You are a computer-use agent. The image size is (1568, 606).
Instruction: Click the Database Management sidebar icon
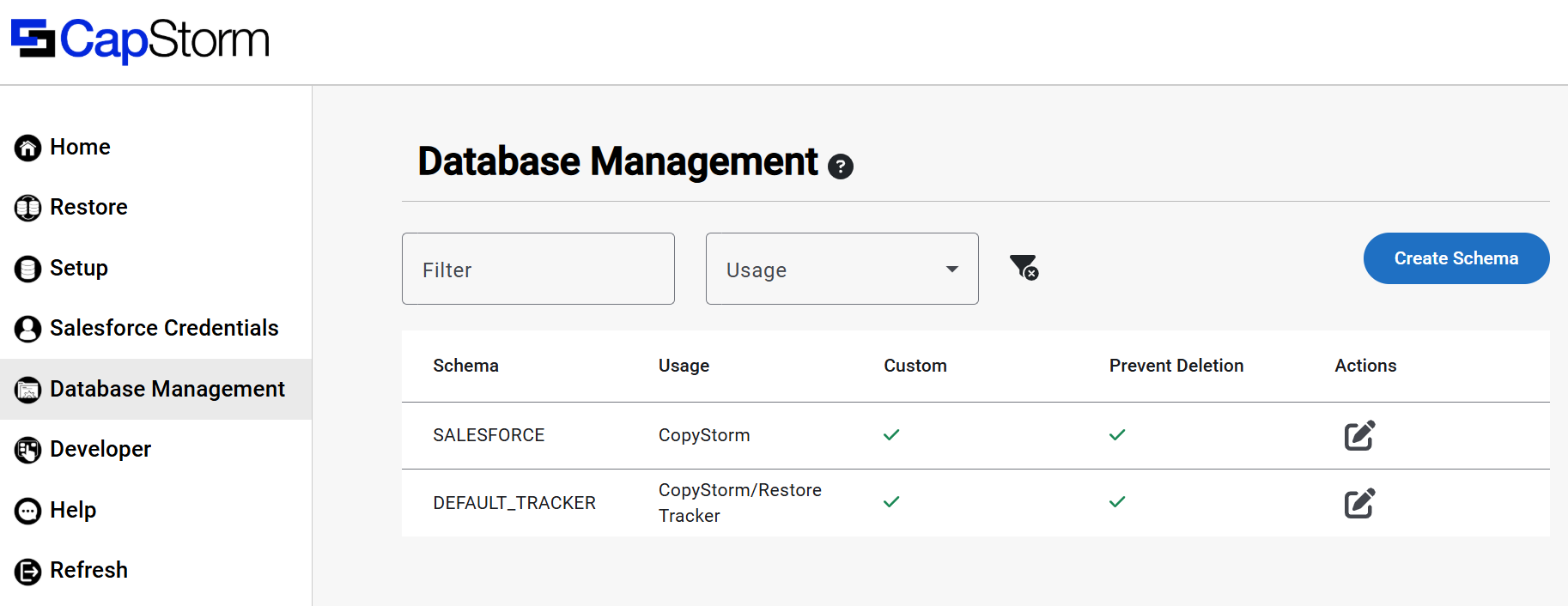point(27,390)
